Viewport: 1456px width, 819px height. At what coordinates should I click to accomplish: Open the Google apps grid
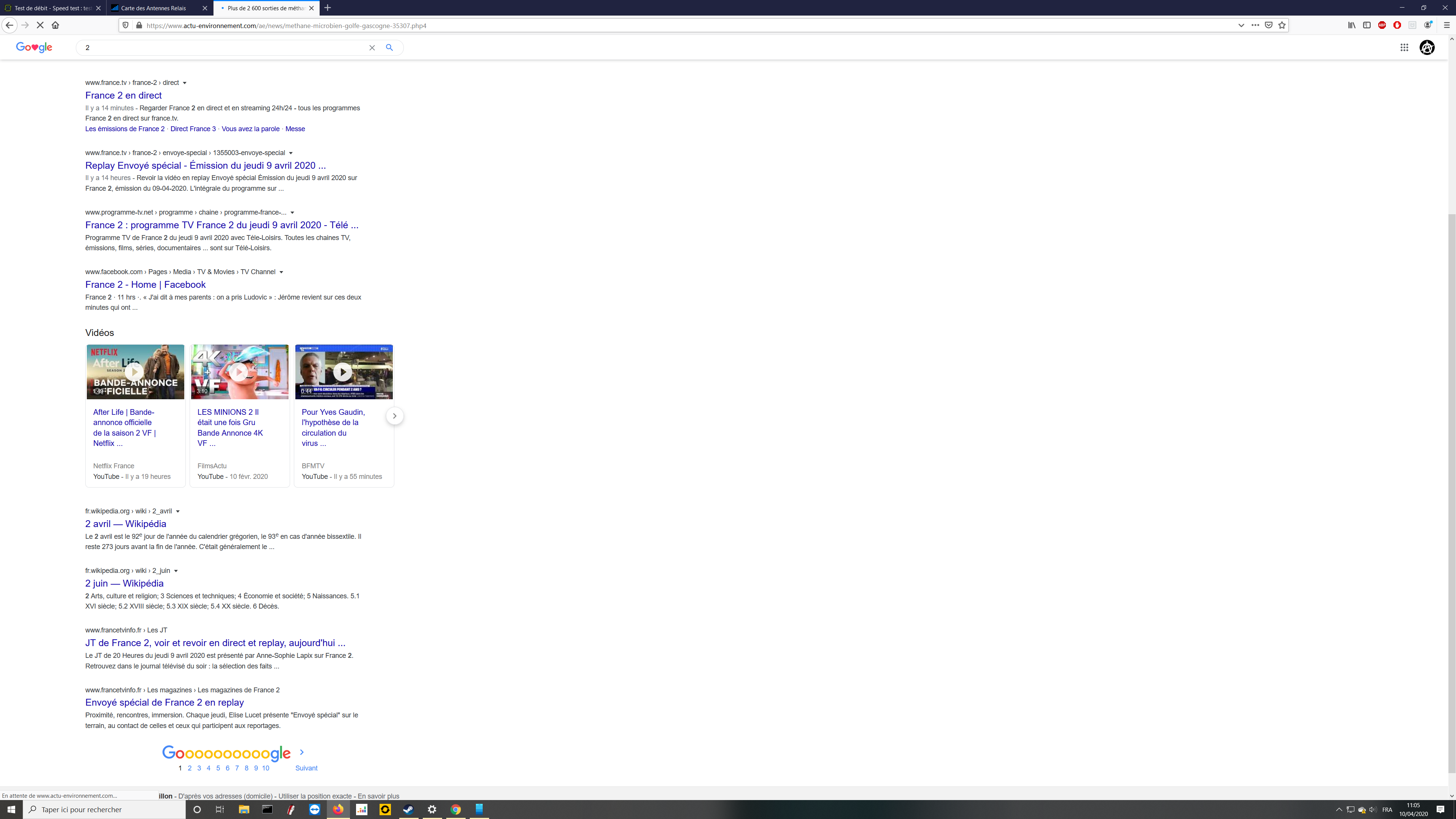tap(1404, 47)
